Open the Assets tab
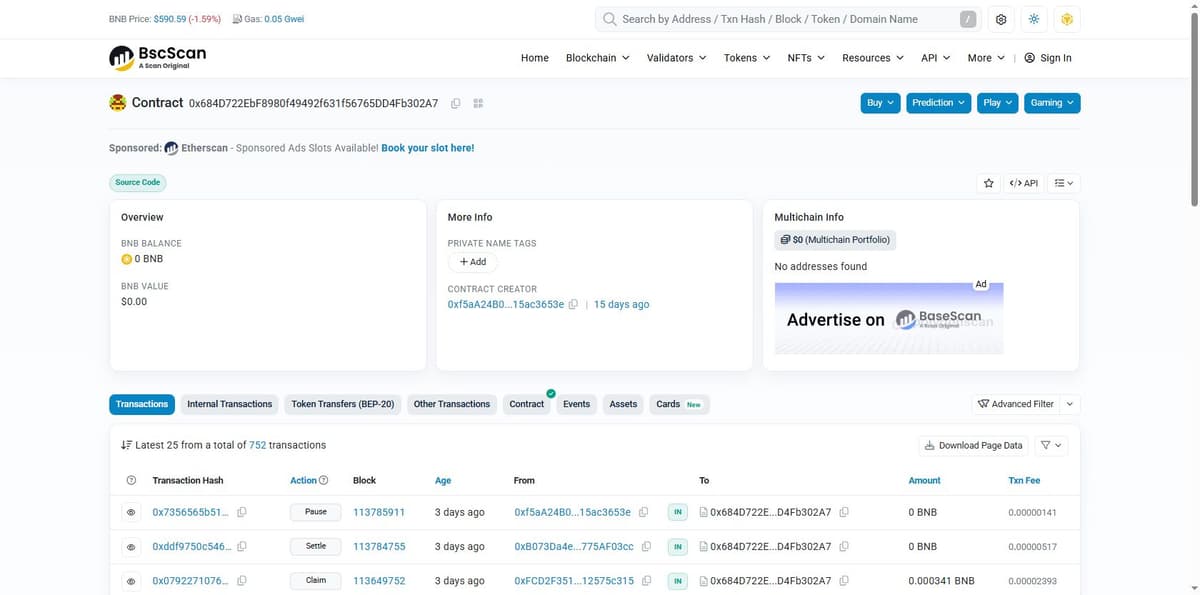 point(623,404)
